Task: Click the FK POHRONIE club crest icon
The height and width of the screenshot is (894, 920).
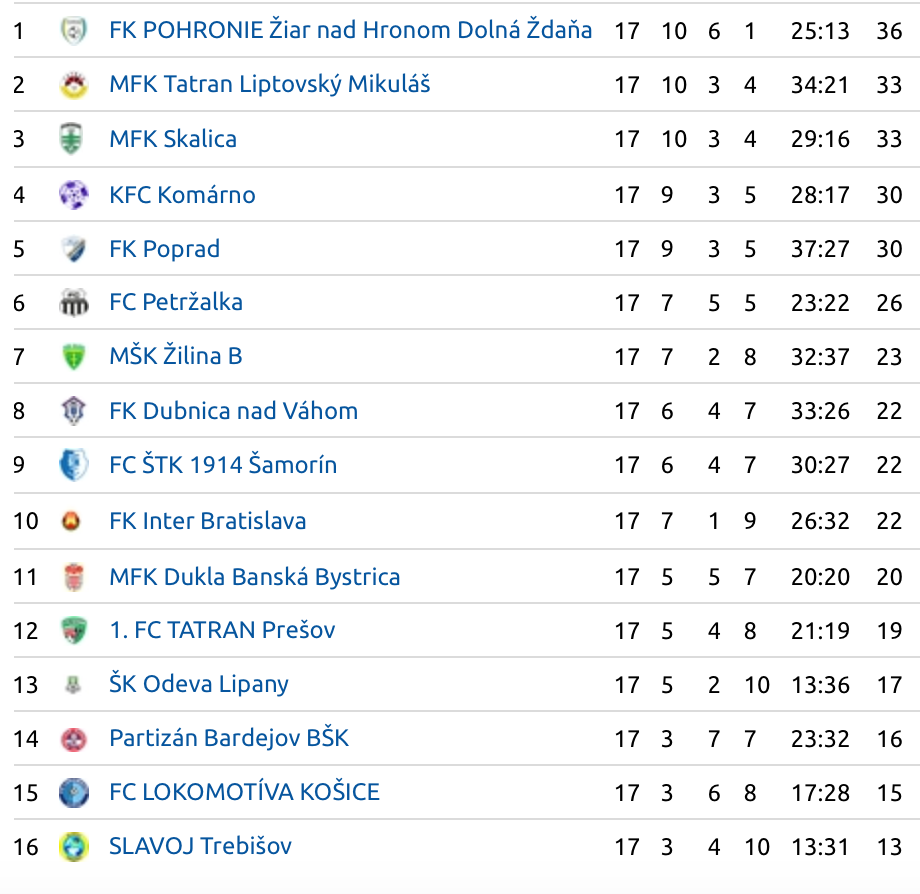Action: pos(74,30)
